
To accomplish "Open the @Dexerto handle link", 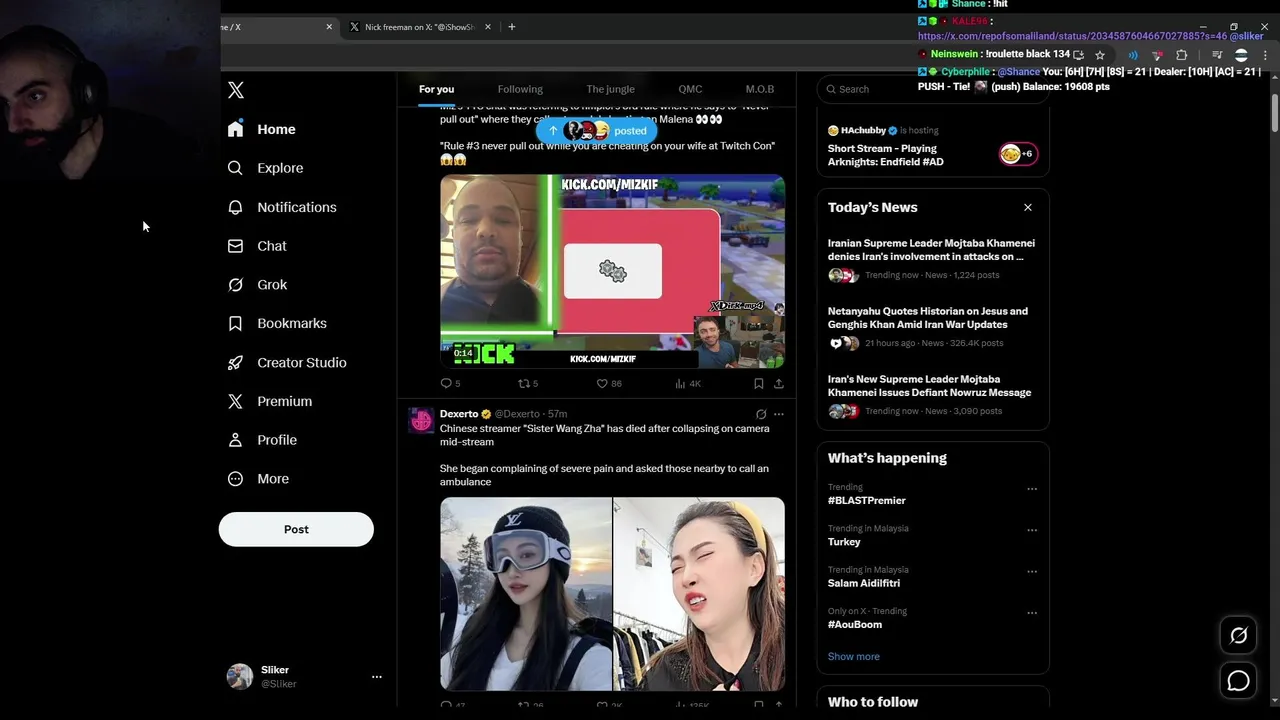I will click(x=517, y=414).
